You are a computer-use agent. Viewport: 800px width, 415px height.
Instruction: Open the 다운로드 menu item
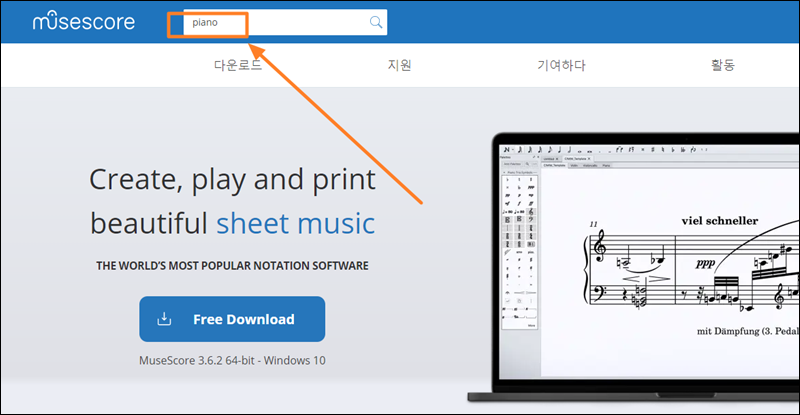point(238,65)
